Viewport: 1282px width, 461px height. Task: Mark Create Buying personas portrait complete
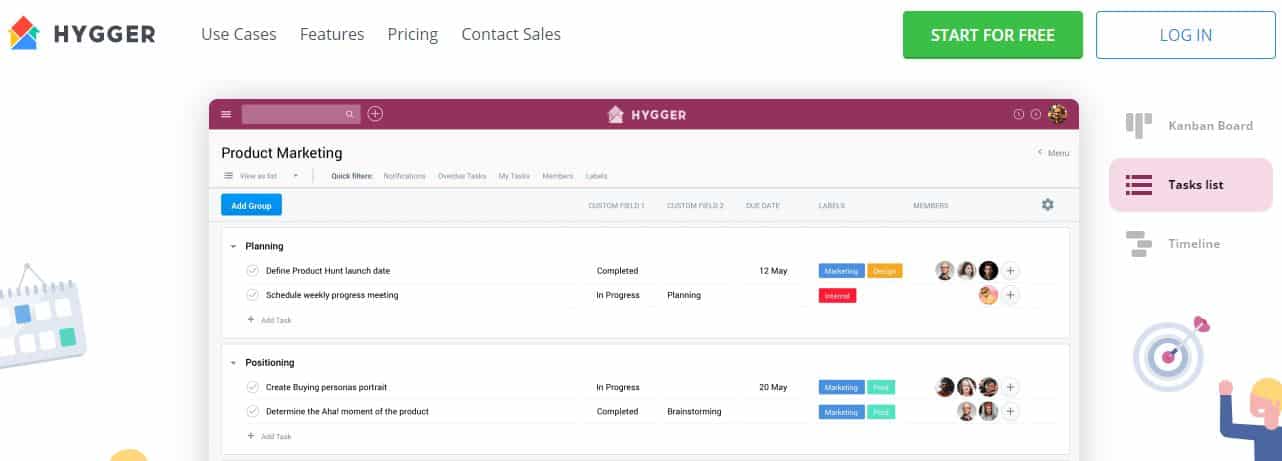(252, 387)
